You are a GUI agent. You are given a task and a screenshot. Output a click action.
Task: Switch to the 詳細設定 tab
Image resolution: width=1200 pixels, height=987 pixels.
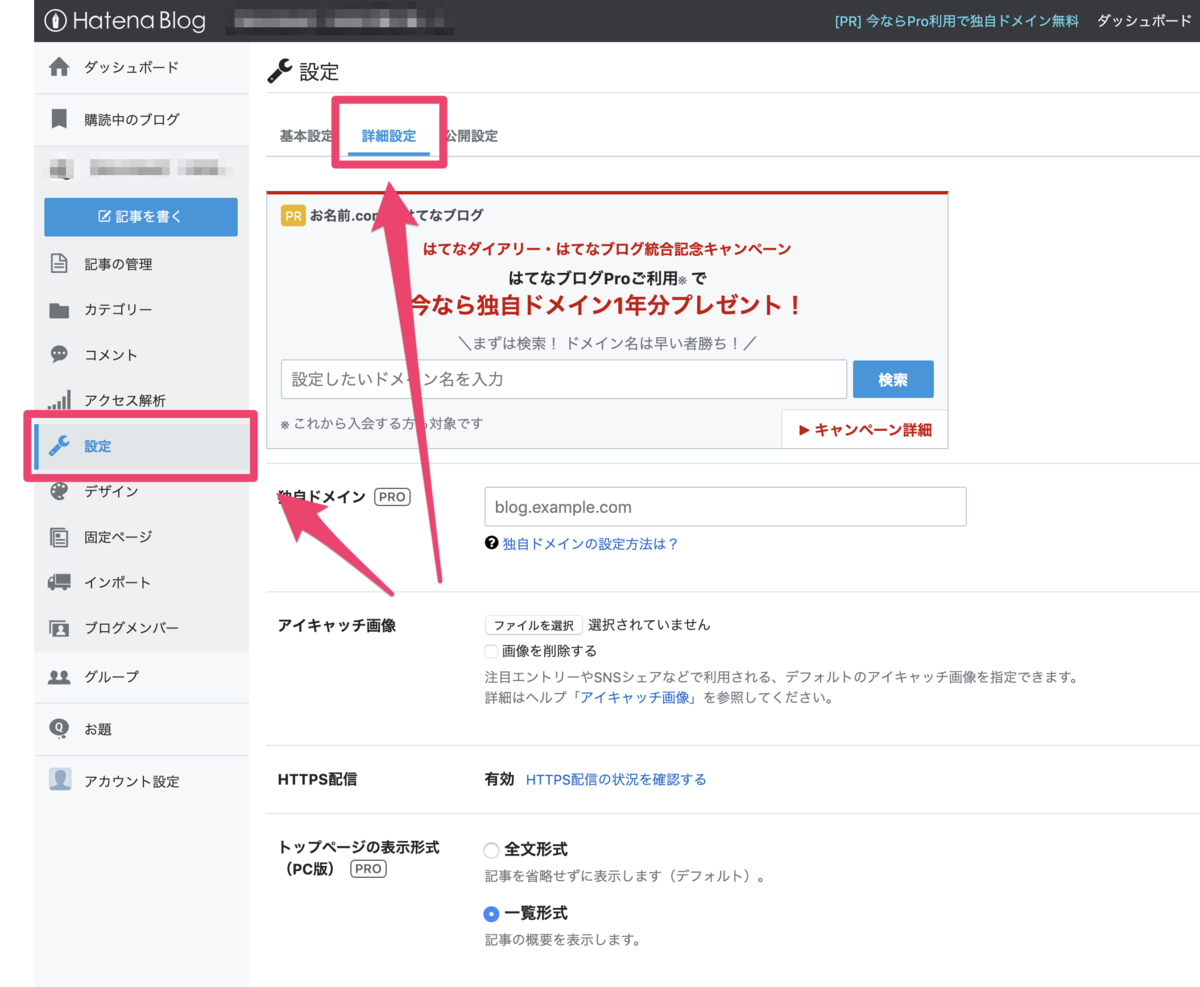[x=389, y=136]
